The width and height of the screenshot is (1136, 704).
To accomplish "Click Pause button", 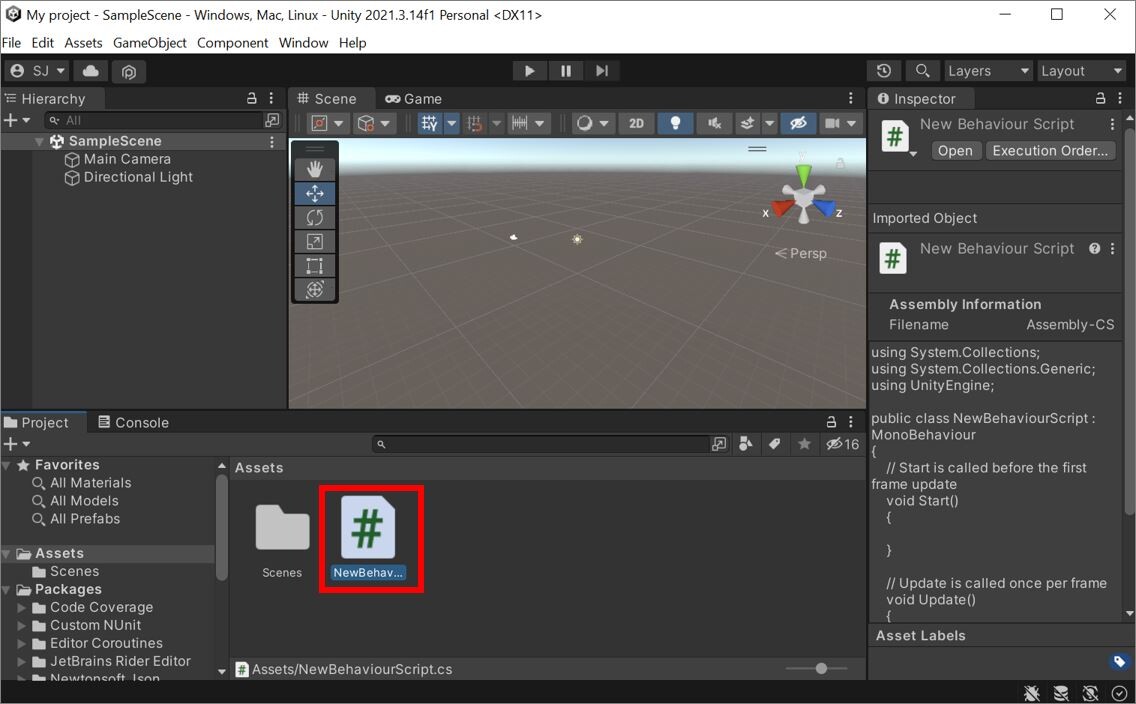I will [566, 71].
